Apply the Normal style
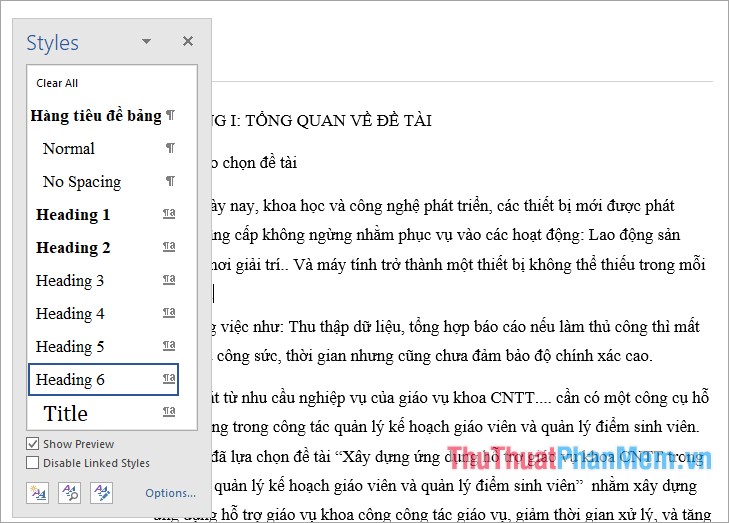Viewport: 729px width, 523px height. [103, 148]
